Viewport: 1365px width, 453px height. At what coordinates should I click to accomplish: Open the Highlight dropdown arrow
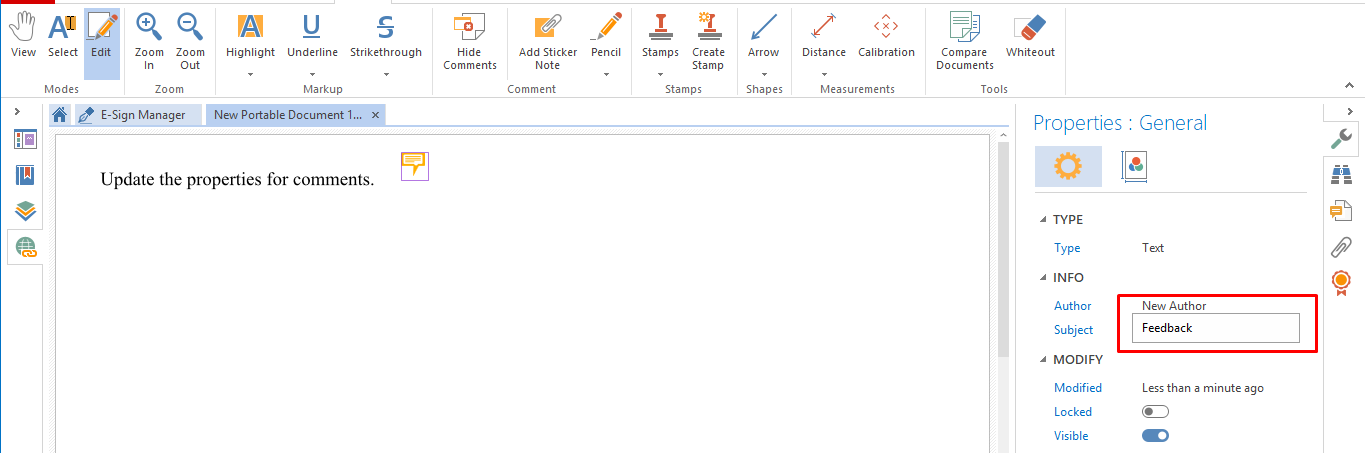point(250,74)
